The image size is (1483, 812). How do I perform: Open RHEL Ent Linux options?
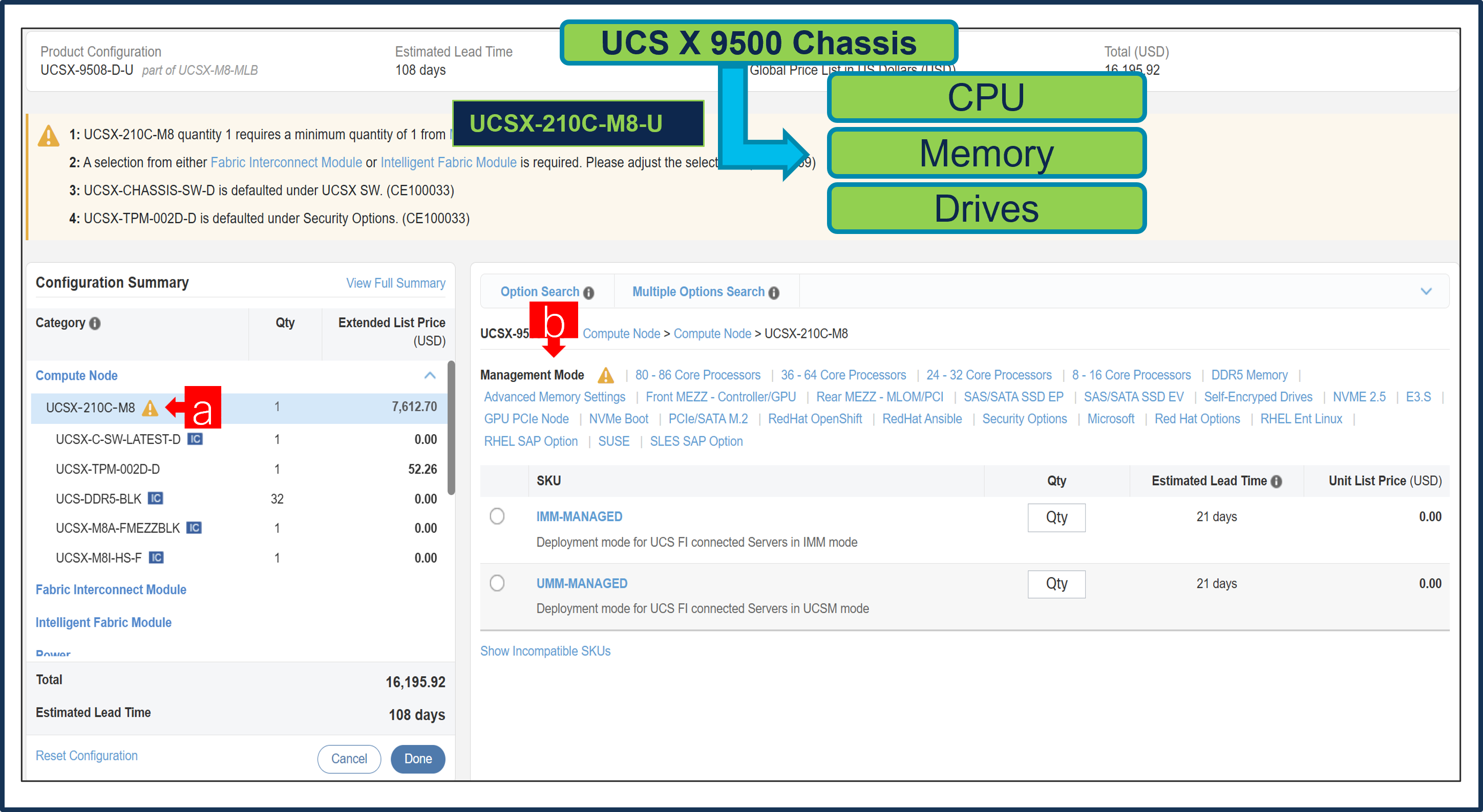[x=1301, y=419]
